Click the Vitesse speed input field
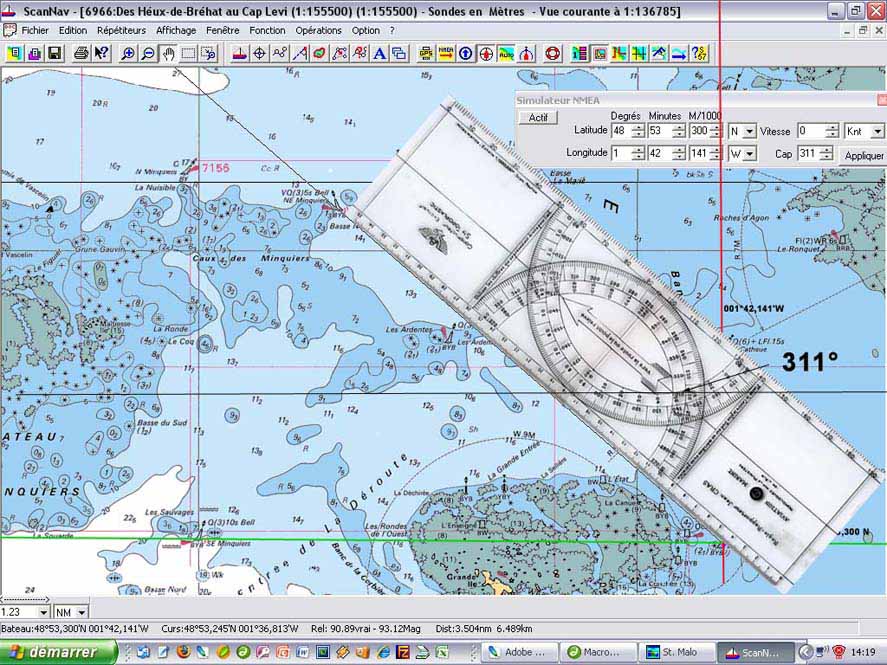Image resolution: width=887 pixels, height=665 pixels. (x=811, y=132)
